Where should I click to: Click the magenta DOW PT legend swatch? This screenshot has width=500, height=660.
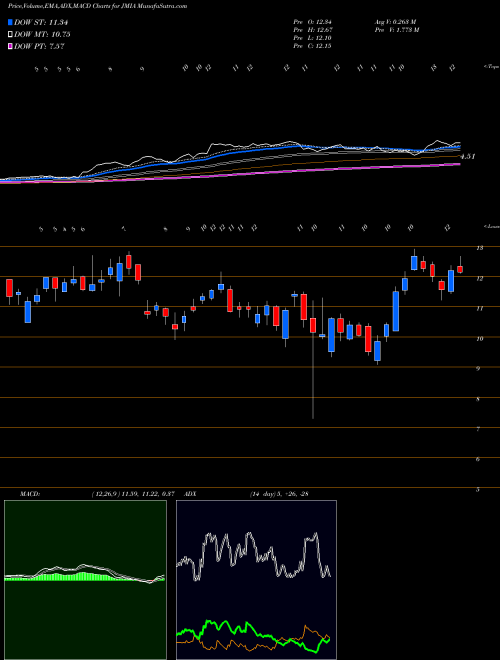click(x=10, y=46)
